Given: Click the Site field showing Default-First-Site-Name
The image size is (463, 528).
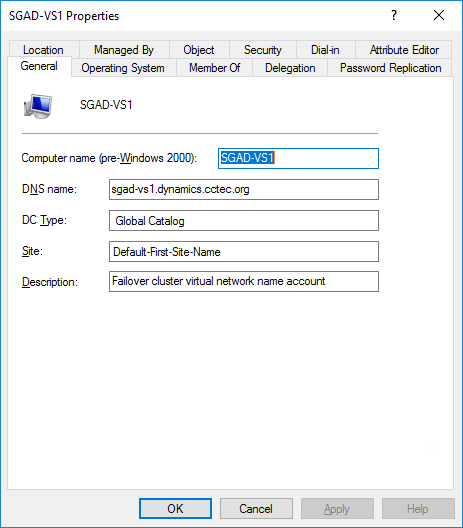Looking at the screenshot, I should pos(244,252).
